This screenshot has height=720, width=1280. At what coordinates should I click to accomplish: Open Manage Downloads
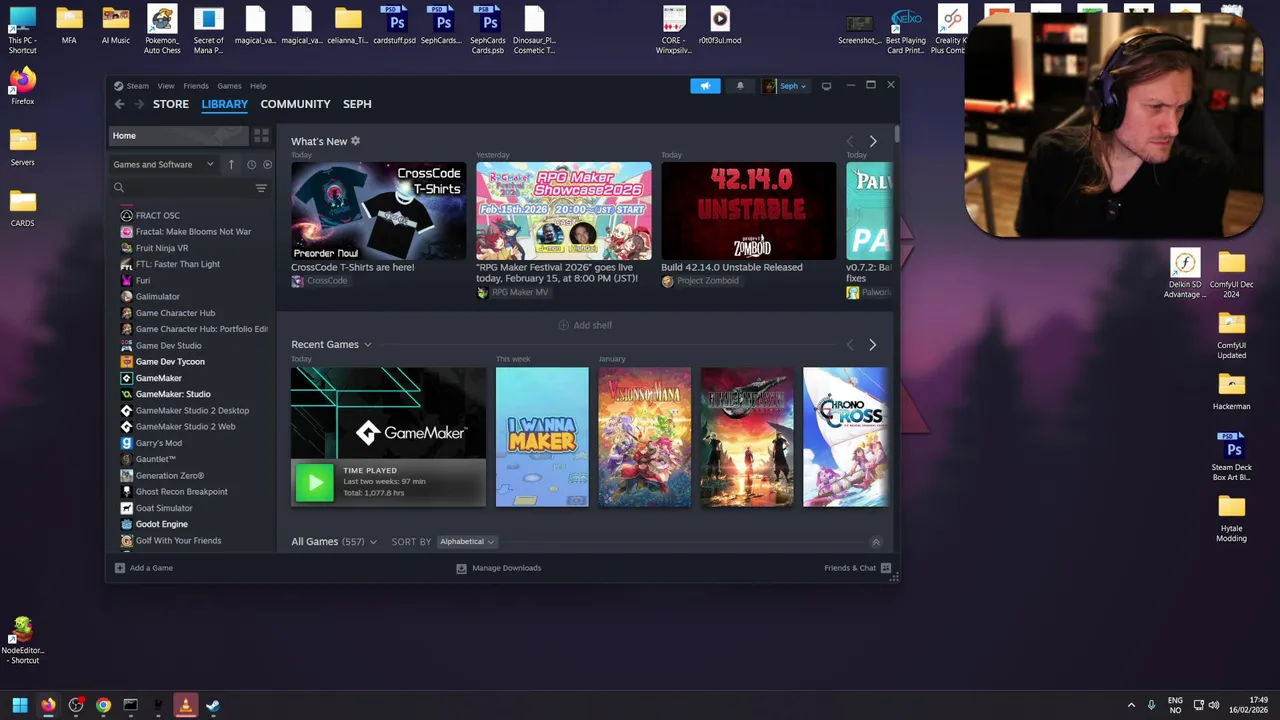click(x=499, y=568)
